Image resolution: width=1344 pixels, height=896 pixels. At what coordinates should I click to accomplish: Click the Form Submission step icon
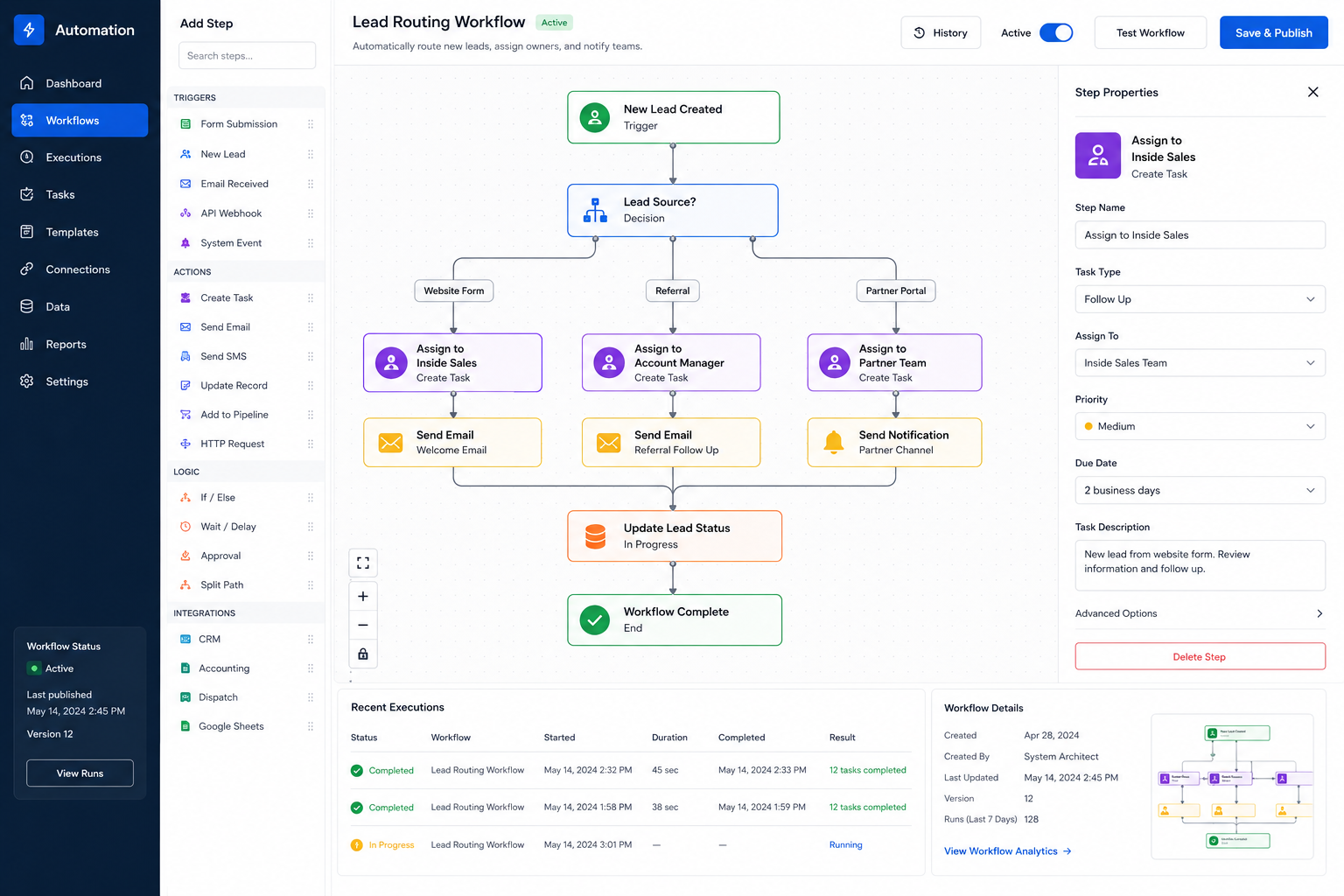(185, 124)
